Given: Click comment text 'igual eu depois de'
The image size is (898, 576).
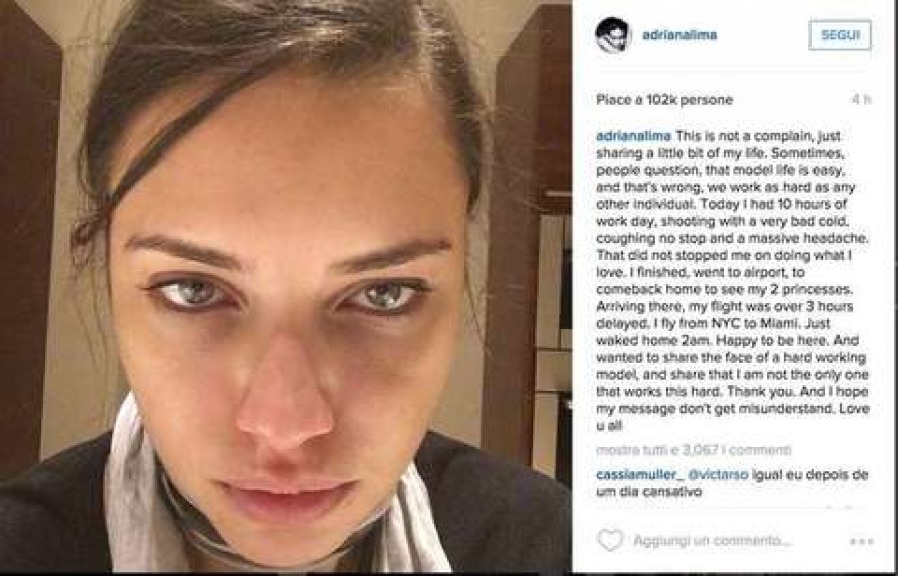Looking at the screenshot, I should point(810,475).
